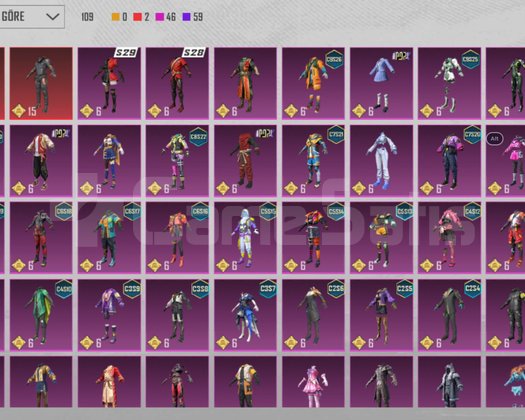Click the C6S18 hexagon badge
This screenshot has width=525, height=420.
(x=64, y=211)
